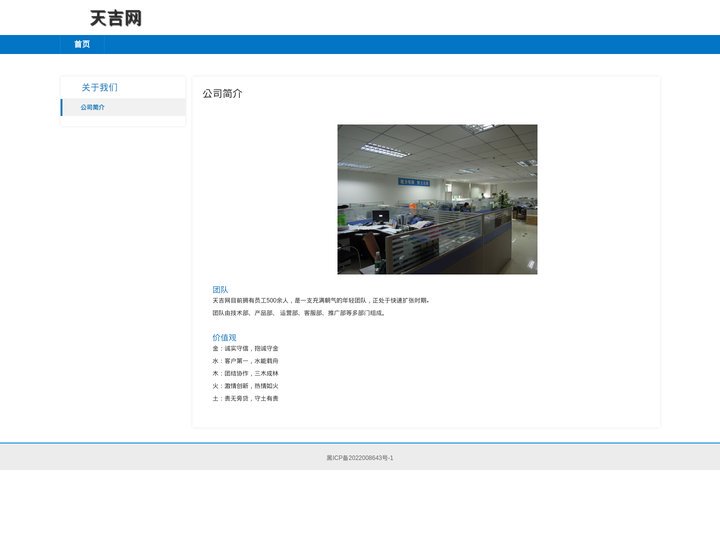Open the 首页 navigation menu item
The height and width of the screenshot is (540, 720).
point(82,44)
